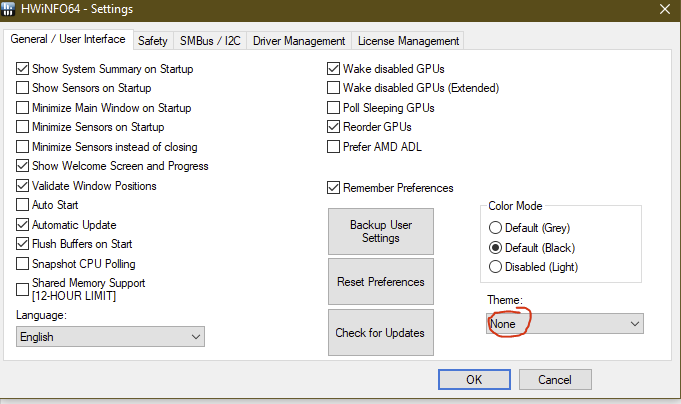Select Default (Grey) color mode

(495, 228)
